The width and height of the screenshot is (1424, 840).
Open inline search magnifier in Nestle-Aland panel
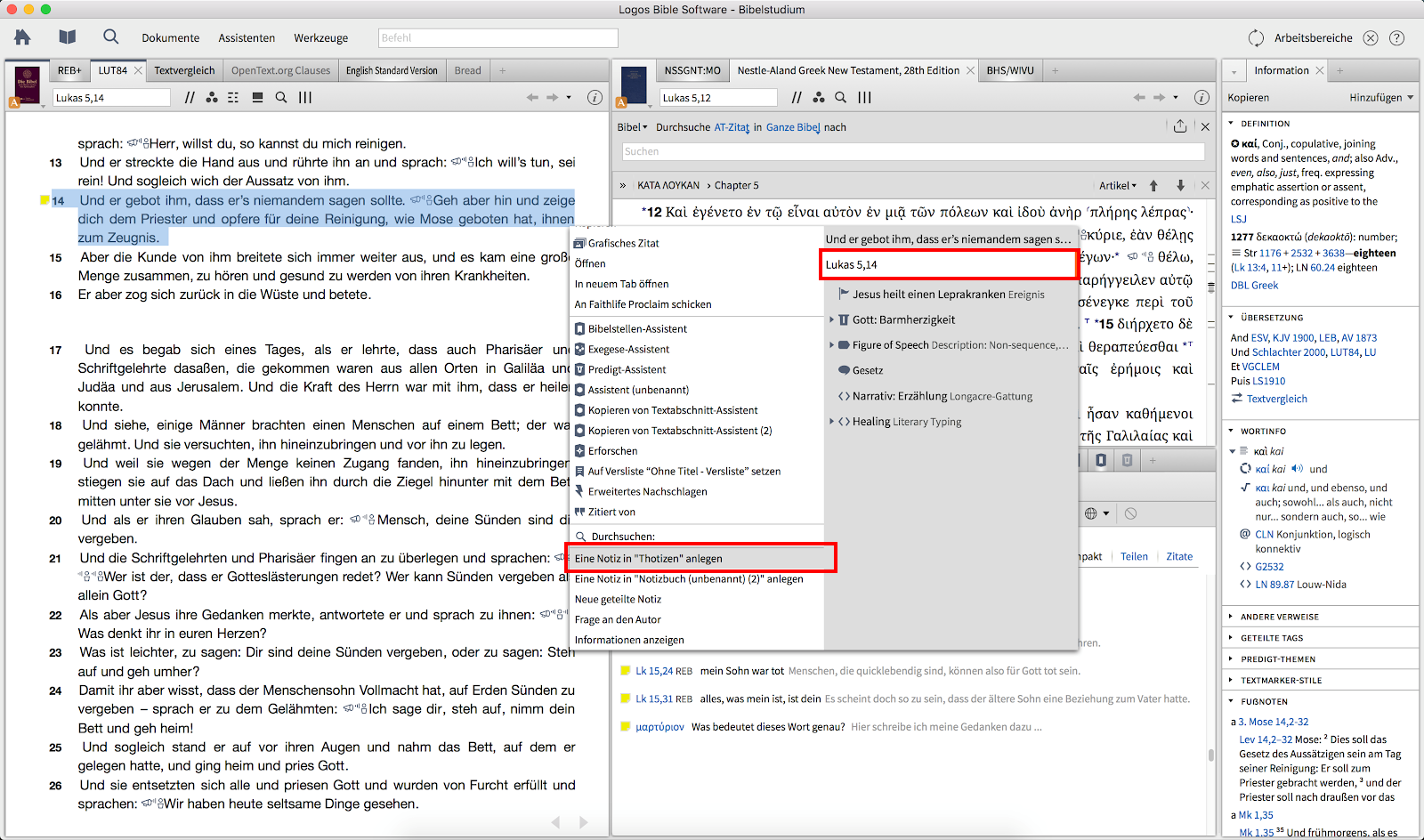841,97
